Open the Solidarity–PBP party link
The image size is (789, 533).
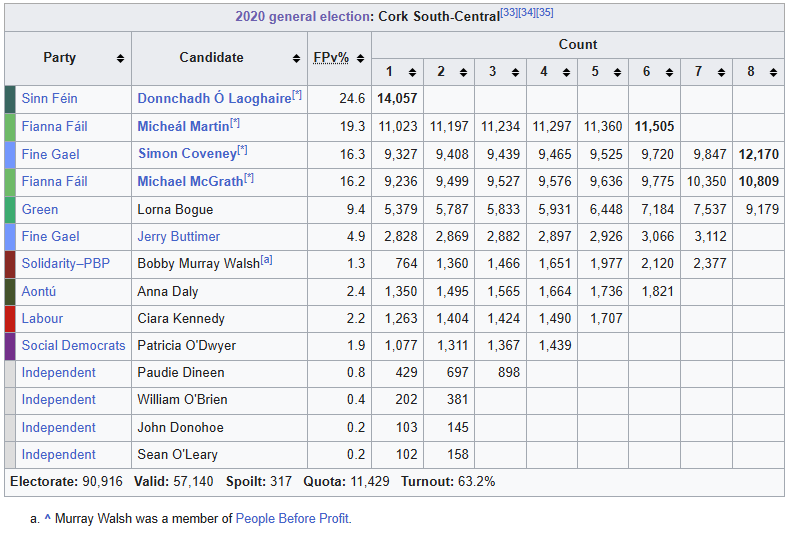click(x=65, y=264)
